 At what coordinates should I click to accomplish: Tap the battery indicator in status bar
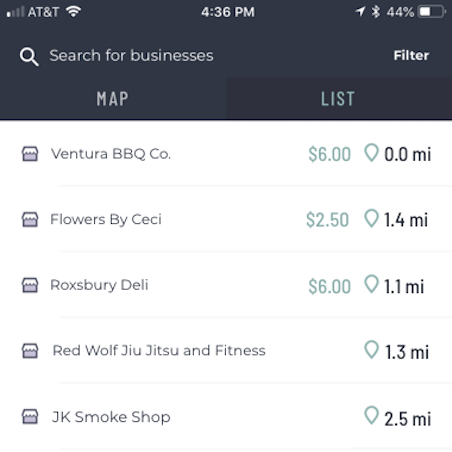click(432, 12)
